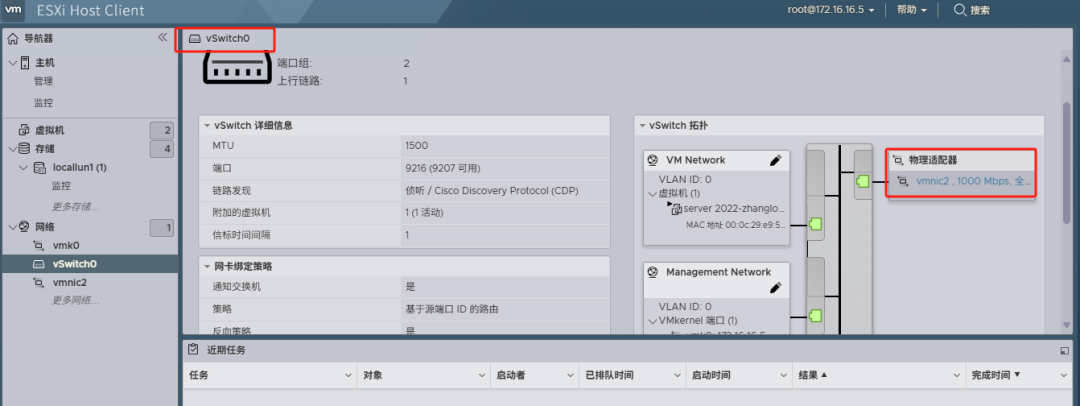Open the root@172.16.16.5 user dropdown

click(x=831, y=10)
